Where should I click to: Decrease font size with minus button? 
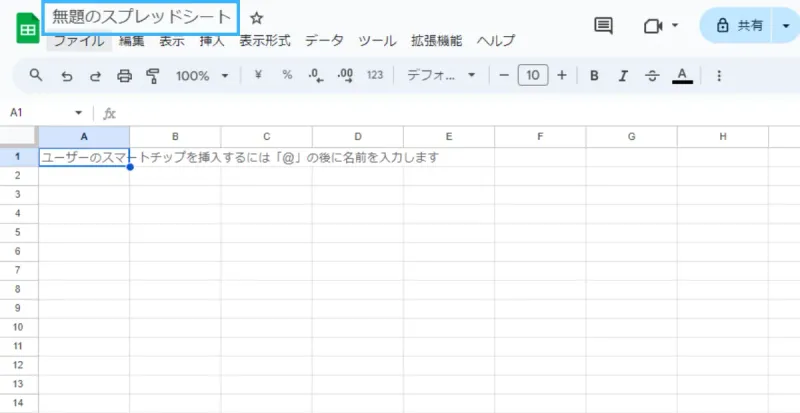tap(504, 76)
